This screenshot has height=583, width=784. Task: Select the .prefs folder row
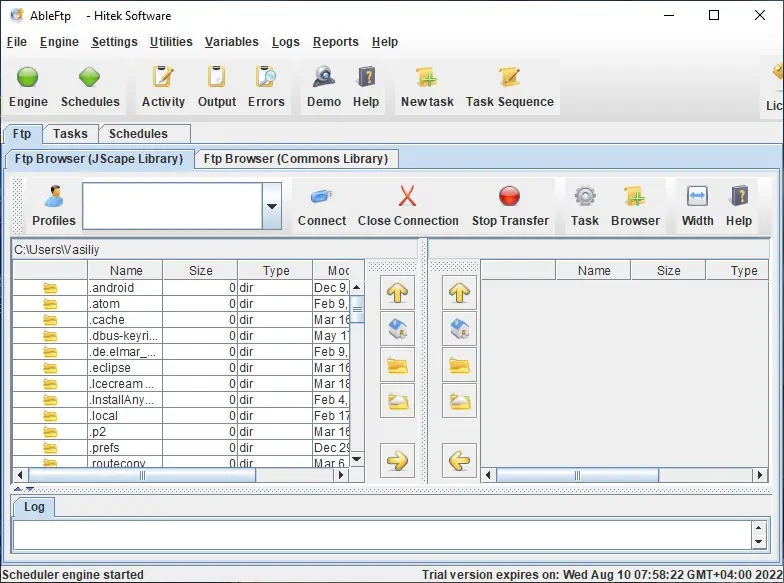181,448
